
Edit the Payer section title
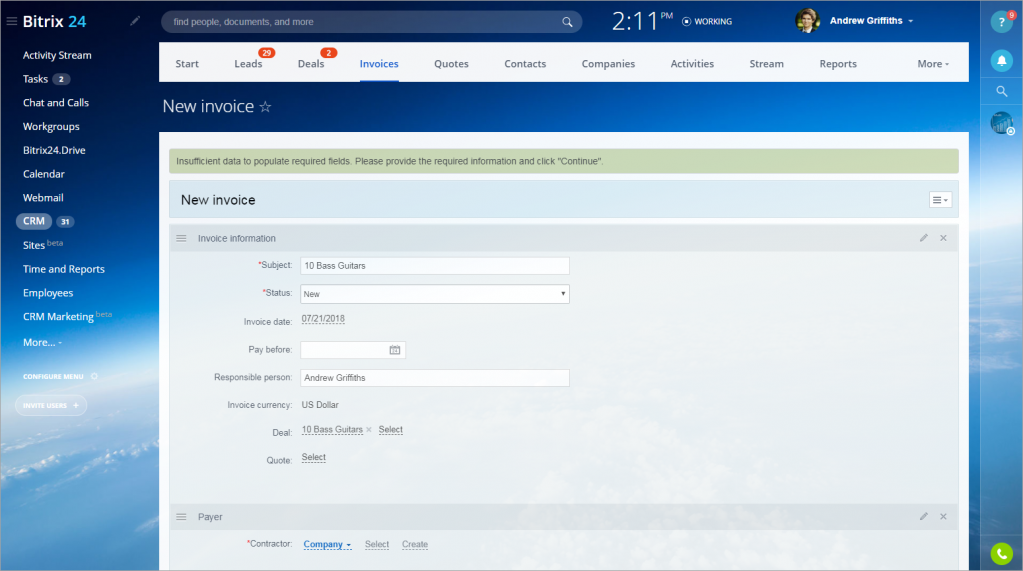click(x=924, y=517)
